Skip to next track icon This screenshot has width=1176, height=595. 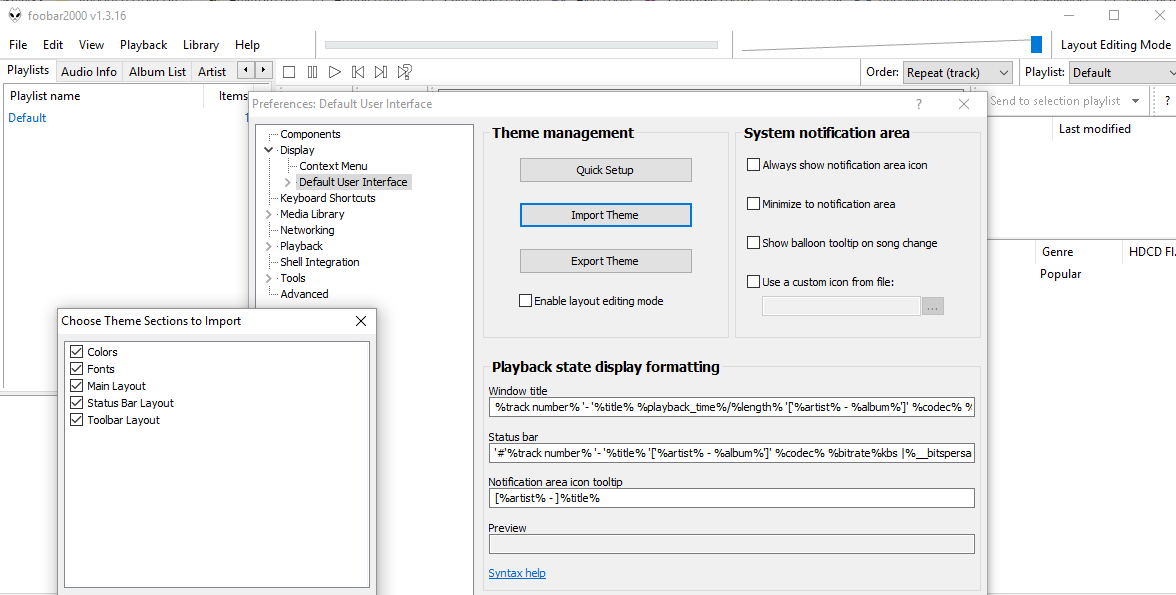click(x=381, y=72)
